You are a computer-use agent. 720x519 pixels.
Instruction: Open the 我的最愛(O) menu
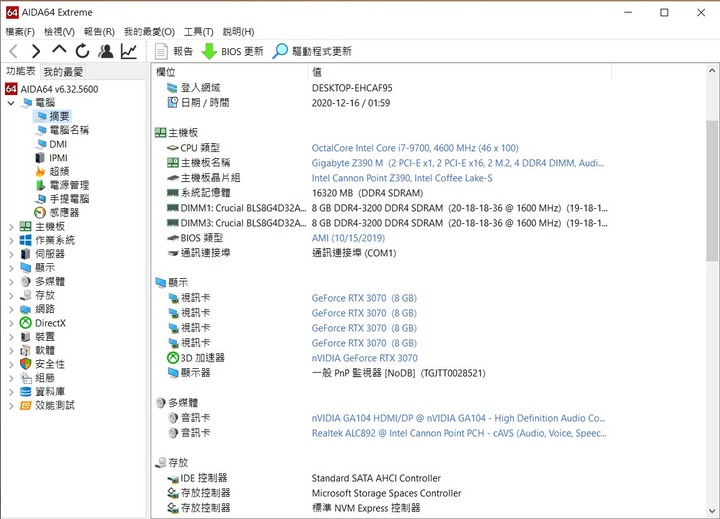149,32
